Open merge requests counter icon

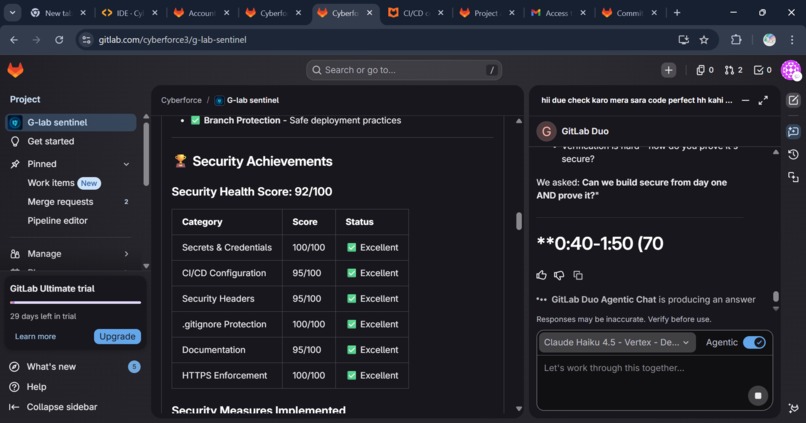coord(734,70)
